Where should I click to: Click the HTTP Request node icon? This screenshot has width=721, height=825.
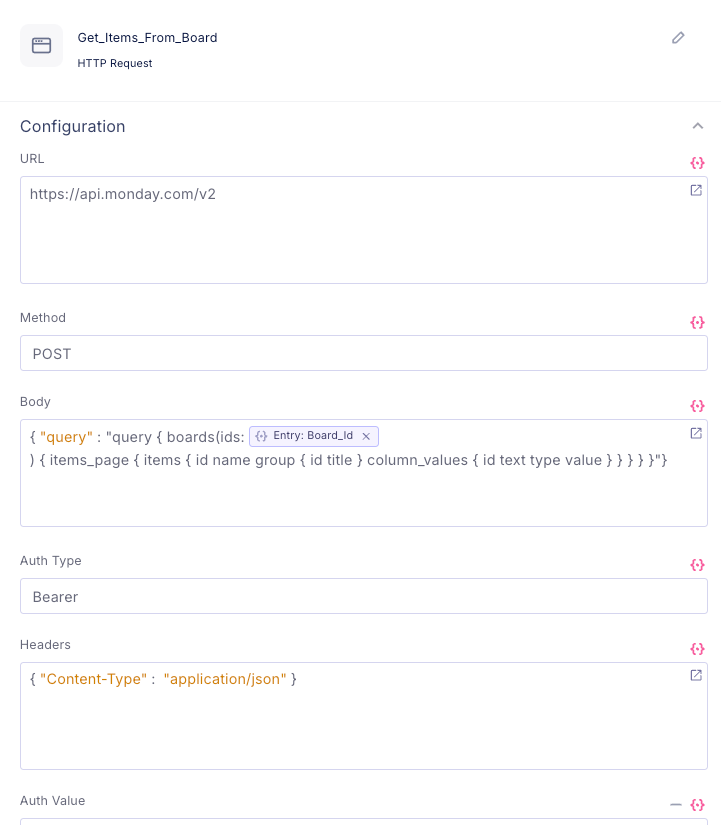coord(41,46)
